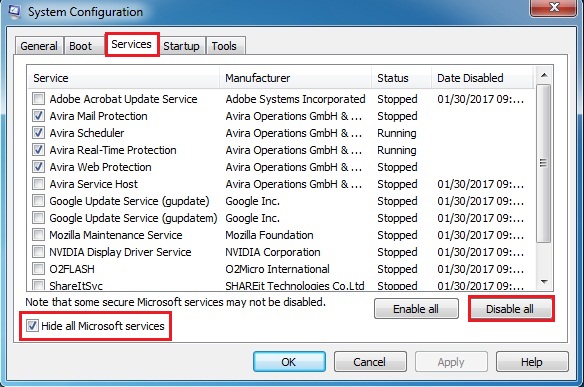Uncheck the Avira Scheduler checkbox
Viewport: 584px width, 387px height.
pyautogui.click(x=38, y=133)
